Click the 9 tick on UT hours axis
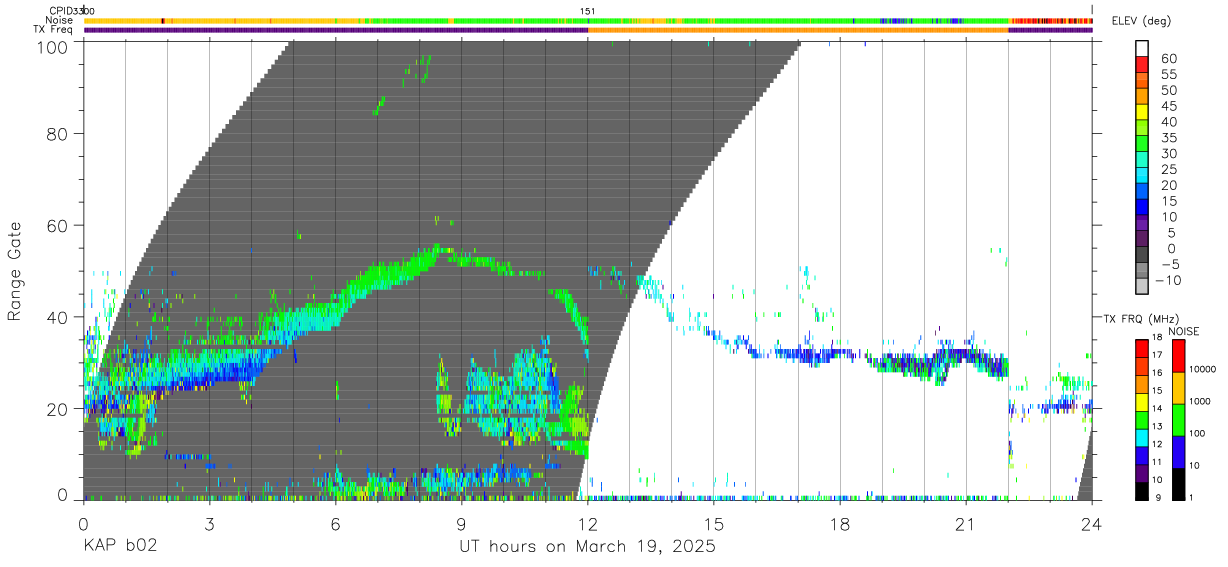 [461, 524]
